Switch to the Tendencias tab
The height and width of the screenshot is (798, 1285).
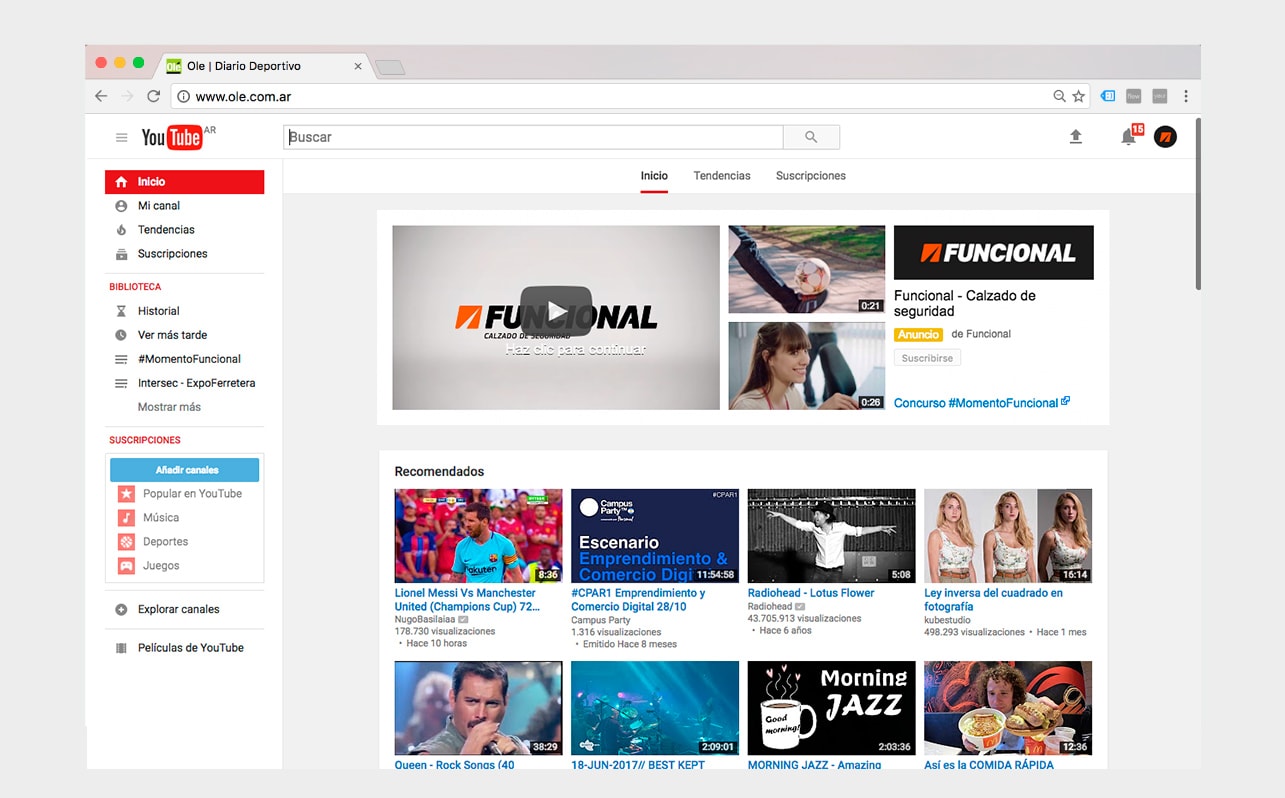point(722,176)
